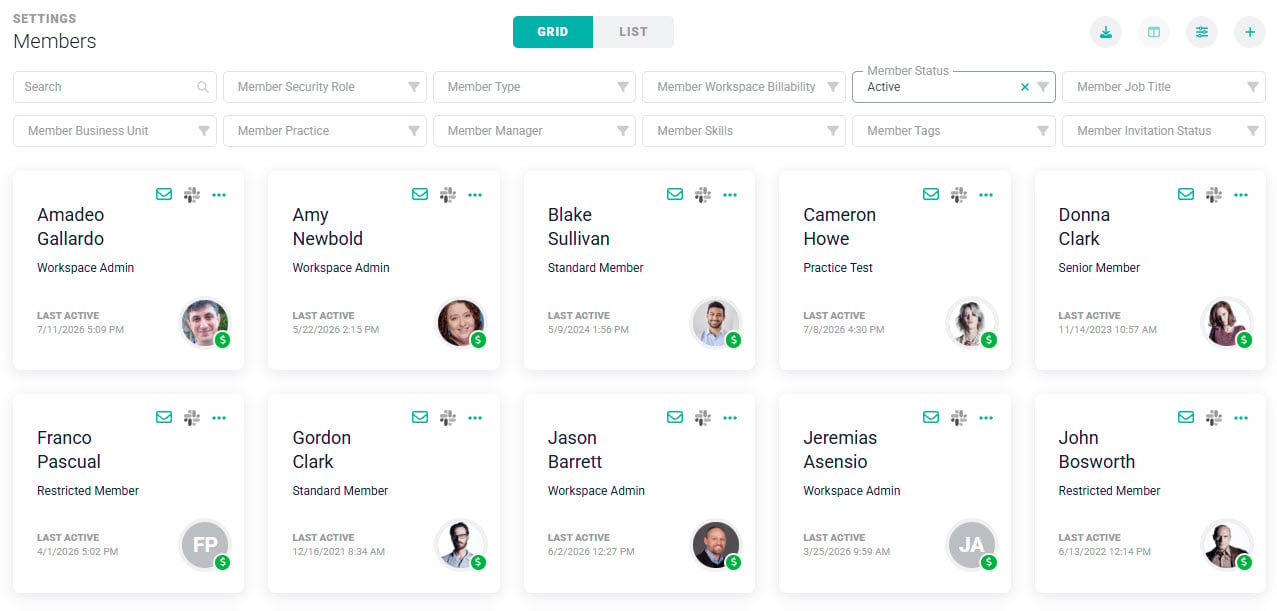Viewport: 1277px width, 611px height.
Task: Email Amy Newbold via envelope icon
Action: click(x=420, y=194)
